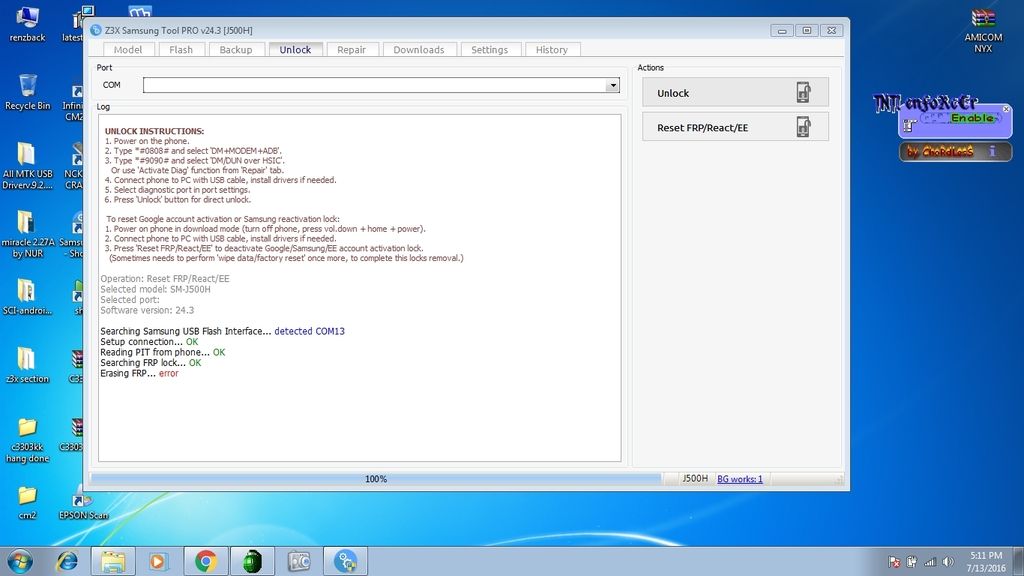Open the Downloads tab
Viewport: 1024px width, 576px height.
pos(418,49)
